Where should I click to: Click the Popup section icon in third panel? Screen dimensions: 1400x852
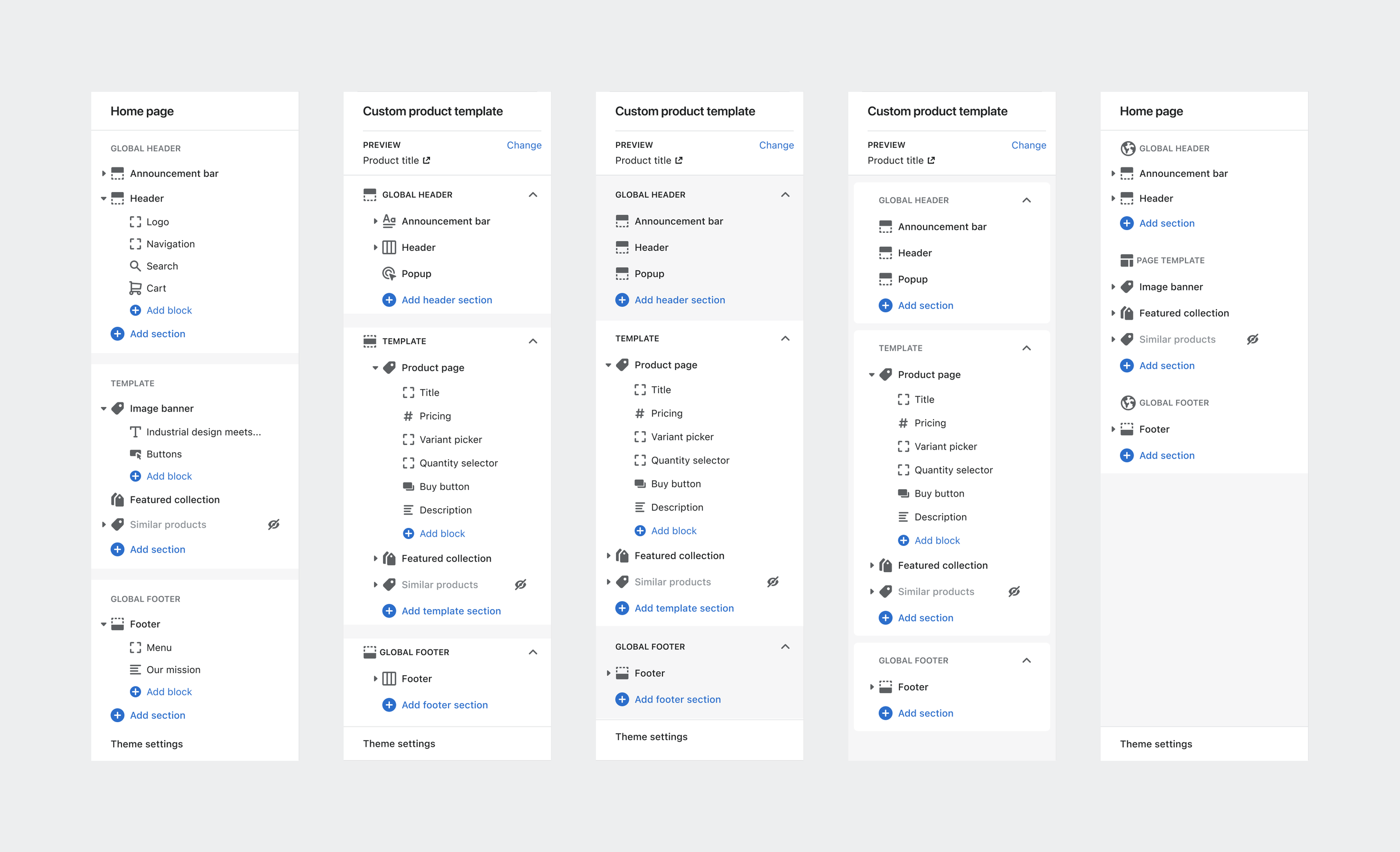[x=622, y=273]
